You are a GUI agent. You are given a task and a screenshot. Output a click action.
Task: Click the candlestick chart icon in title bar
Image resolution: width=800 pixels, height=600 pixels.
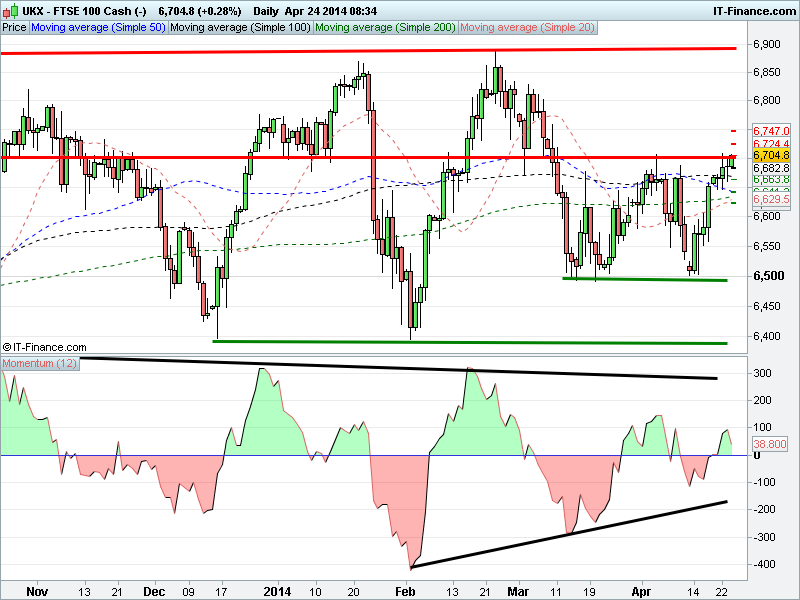tap(9, 10)
